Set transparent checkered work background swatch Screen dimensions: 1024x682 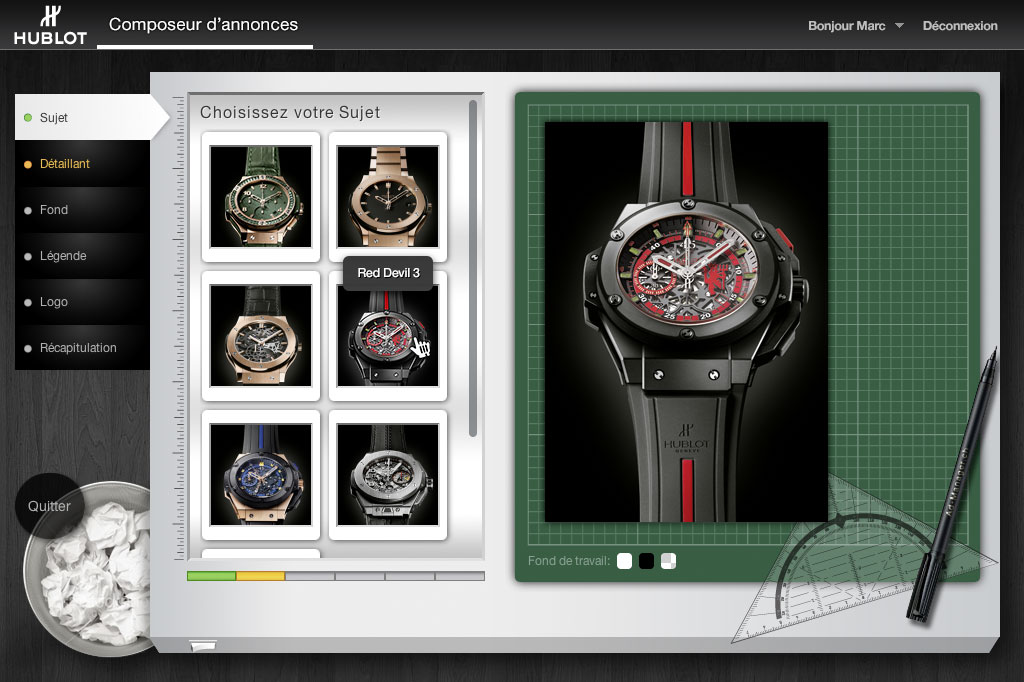(668, 560)
